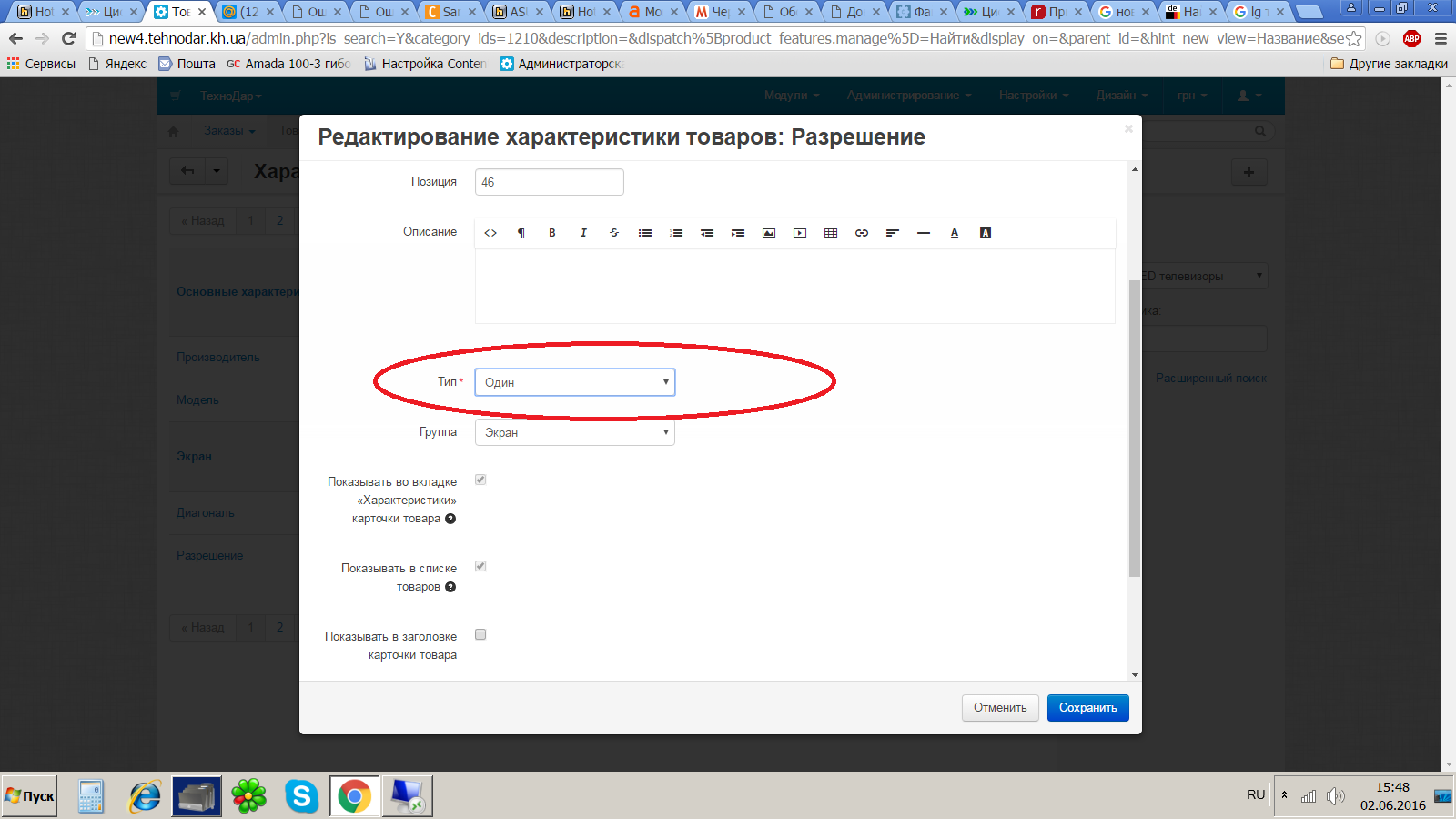
Task: Open Пошта bookmark
Action: pyautogui.click(x=187, y=64)
